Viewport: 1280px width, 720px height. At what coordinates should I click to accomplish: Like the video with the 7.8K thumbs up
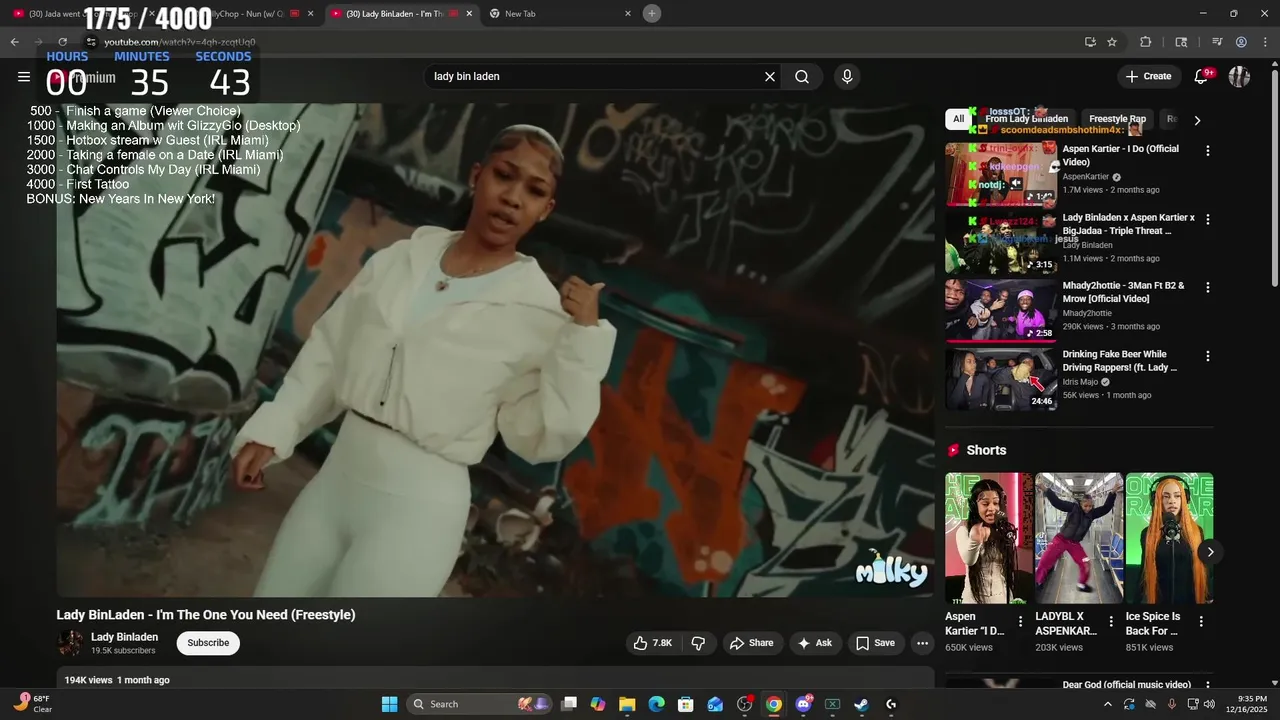coord(653,643)
